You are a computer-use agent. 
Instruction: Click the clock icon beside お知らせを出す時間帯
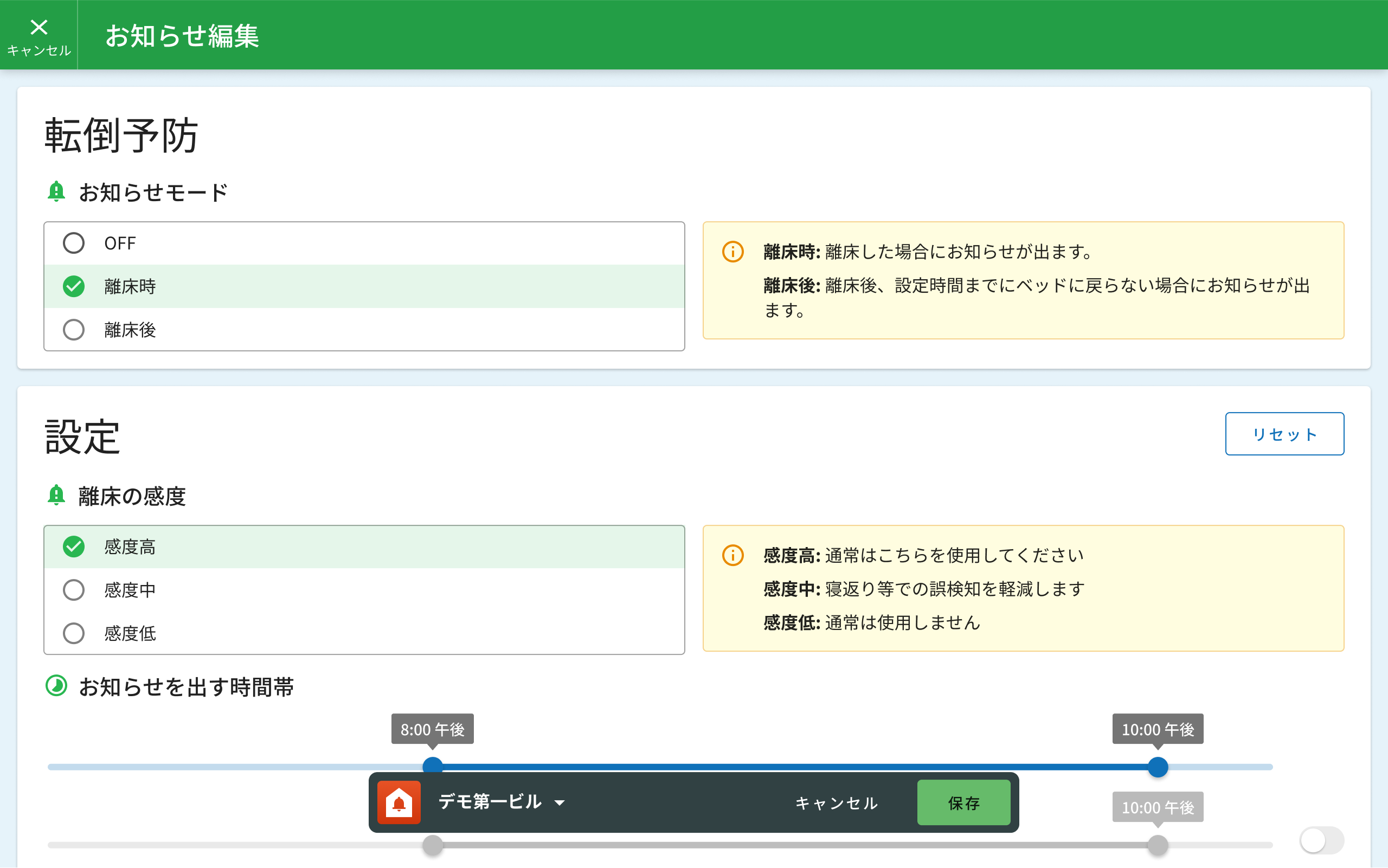pyautogui.click(x=56, y=685)
